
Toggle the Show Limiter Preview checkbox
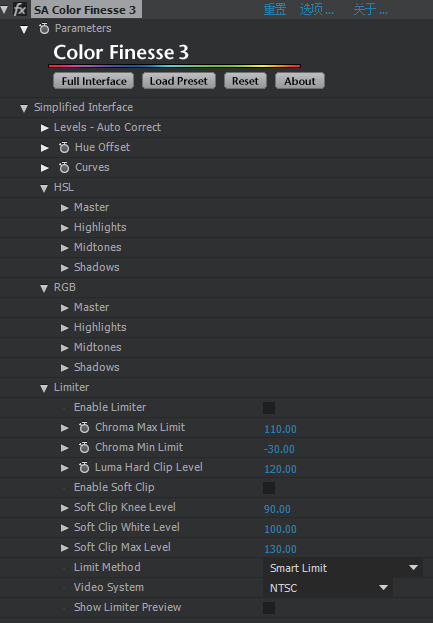[269, 608]
